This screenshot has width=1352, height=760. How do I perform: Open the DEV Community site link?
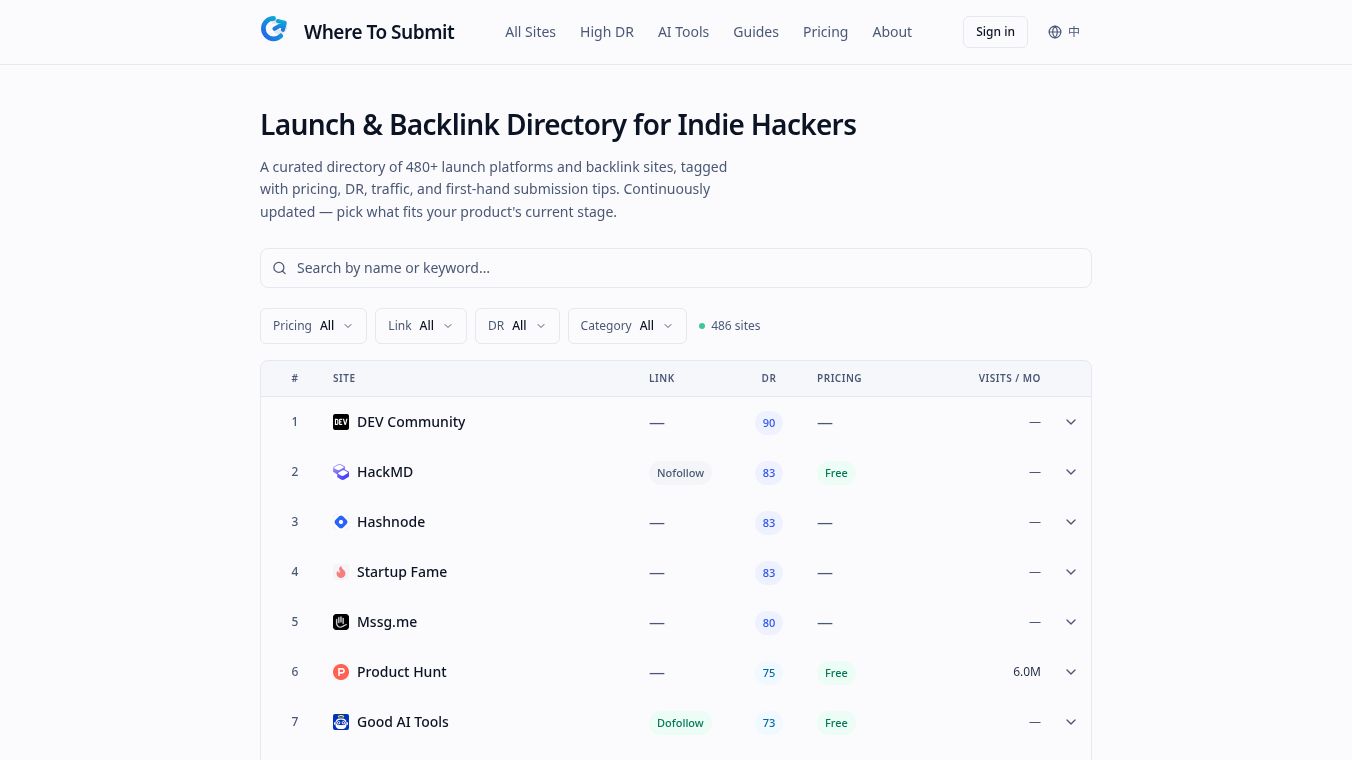(411, 422)
